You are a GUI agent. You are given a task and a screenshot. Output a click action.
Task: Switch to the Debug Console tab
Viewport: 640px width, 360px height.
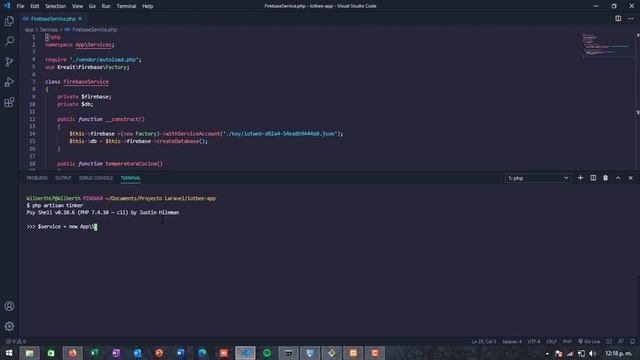click(96, 178)
